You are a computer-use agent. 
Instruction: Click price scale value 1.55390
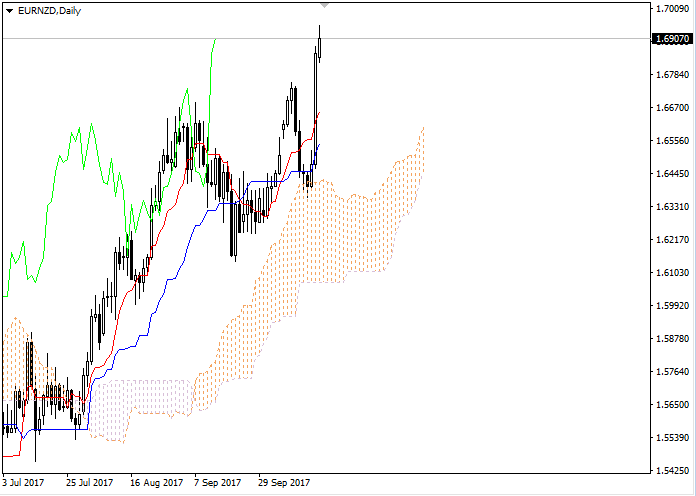point(672,438)
